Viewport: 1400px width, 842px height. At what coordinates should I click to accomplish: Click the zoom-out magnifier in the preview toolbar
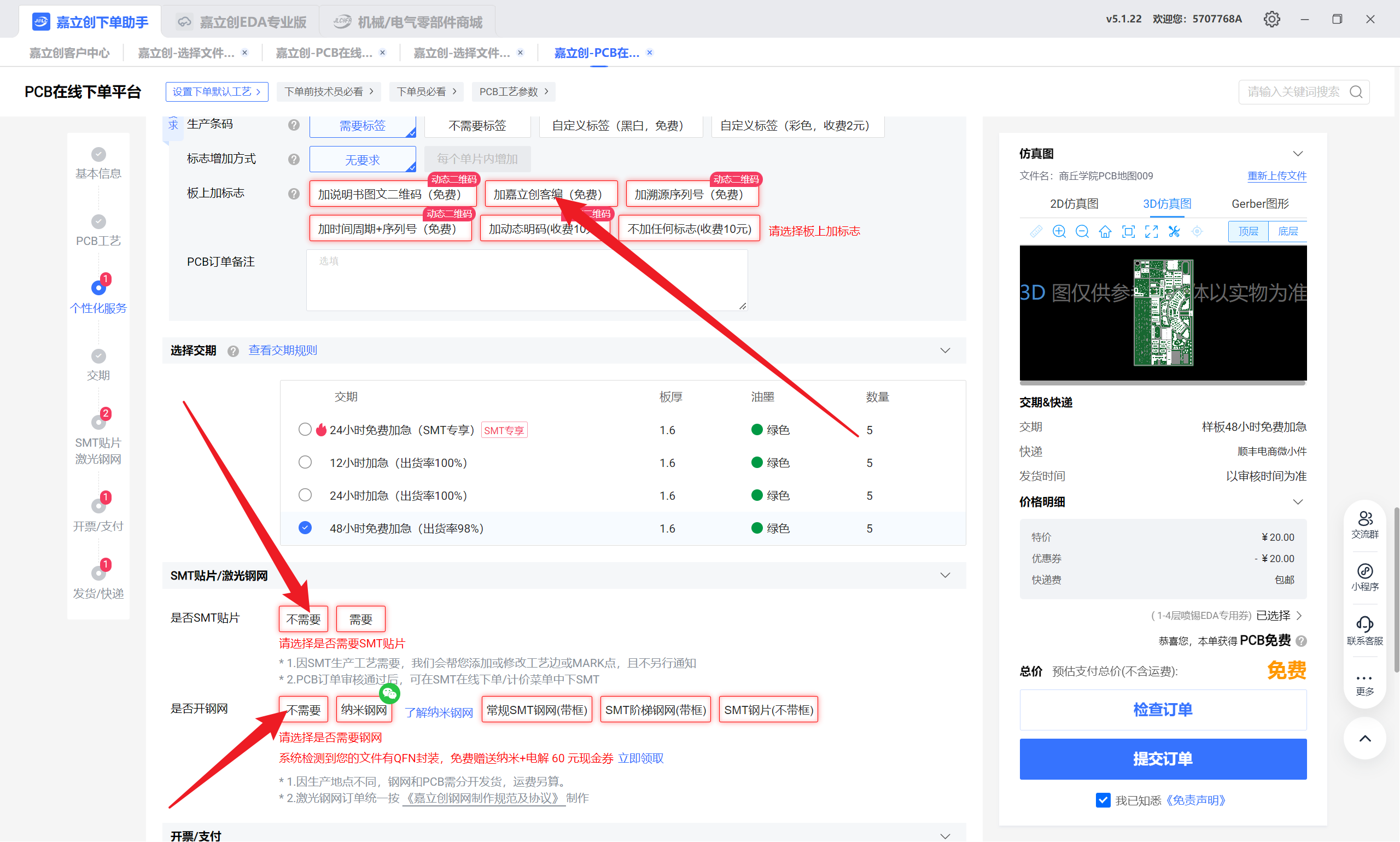tap(1082, 231)
